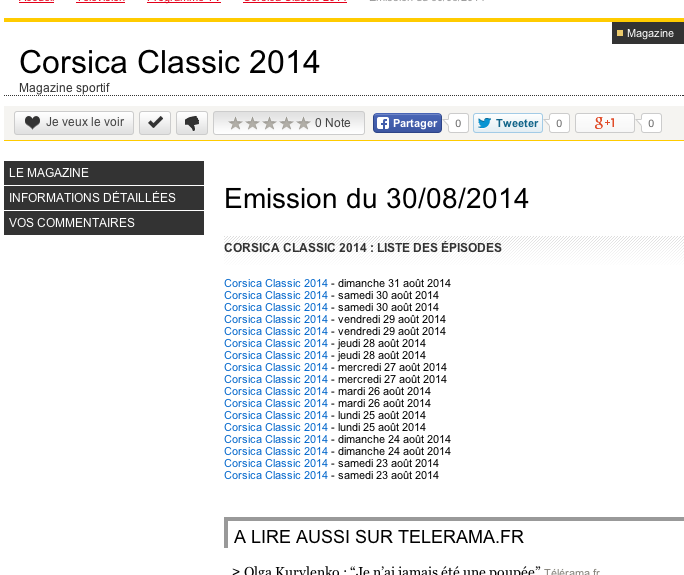The height and width of the screenshot is (575, 684).
Task: Open the episode of dimanche 31 août 2014
Action: [276, 283]
